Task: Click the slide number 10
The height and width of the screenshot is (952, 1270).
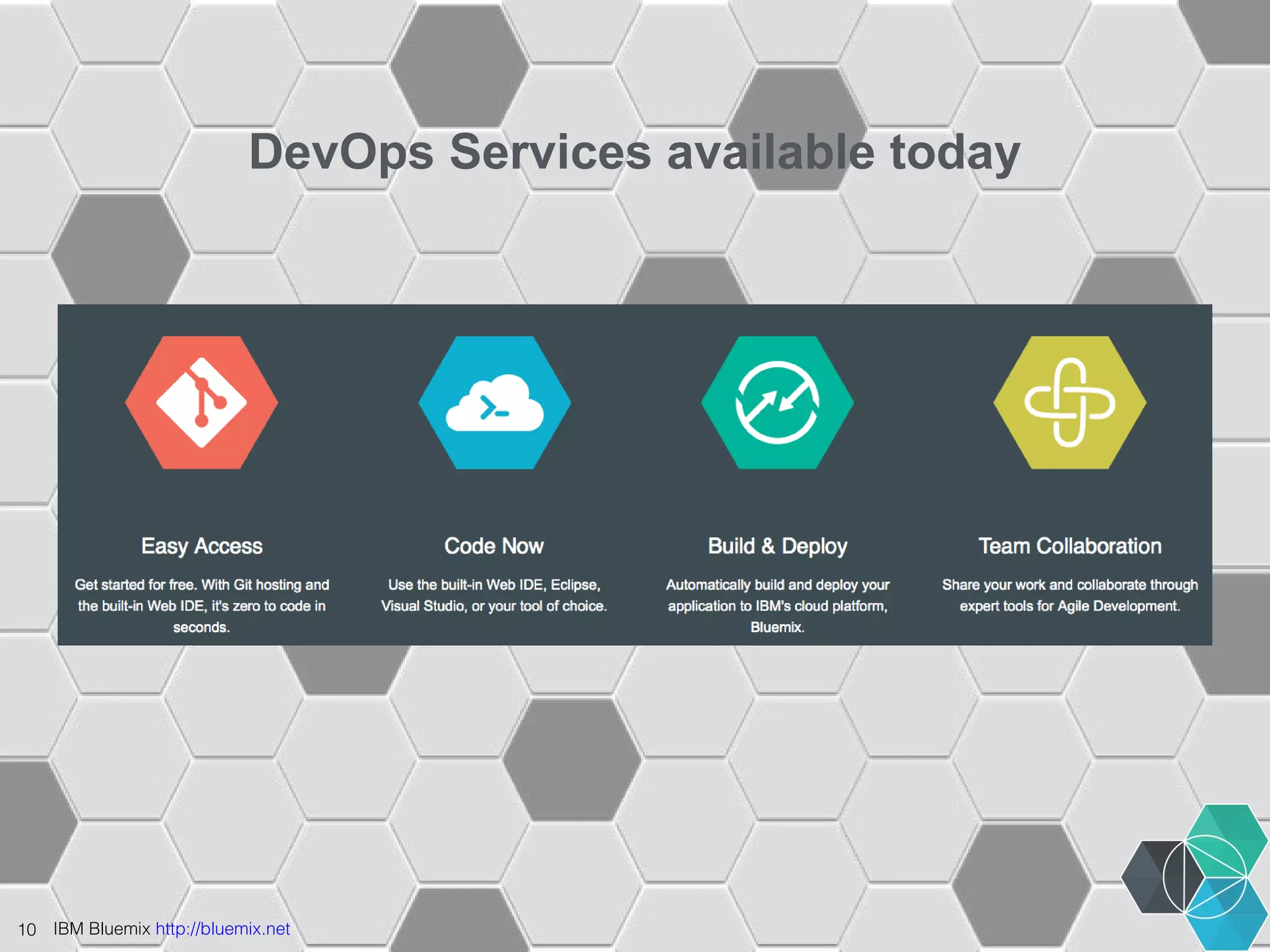Action: pos(27,930)
